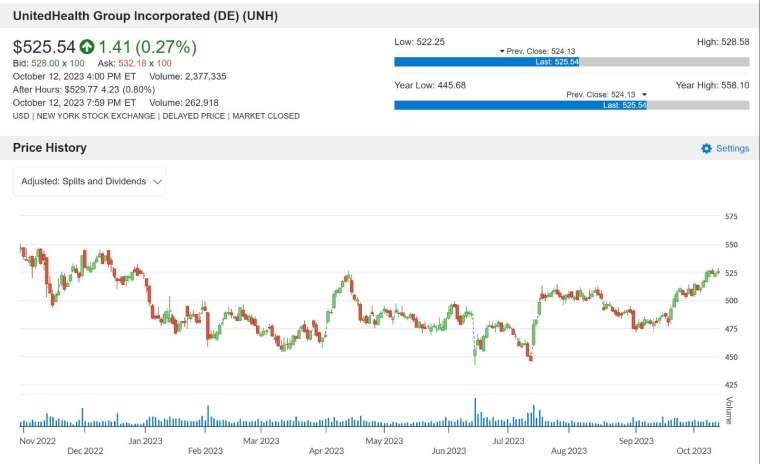
Task: Click the green up-arrow price change icon
Action: [87, 47]
